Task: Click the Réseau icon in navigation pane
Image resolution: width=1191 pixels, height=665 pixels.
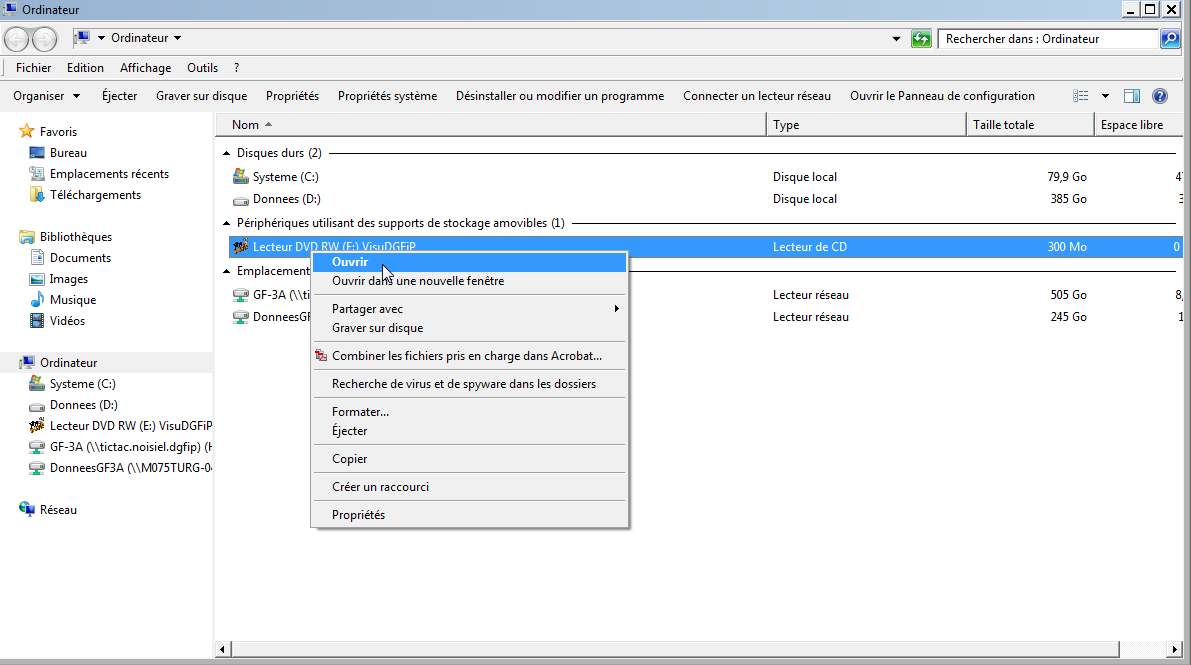Action: [28, 510]
